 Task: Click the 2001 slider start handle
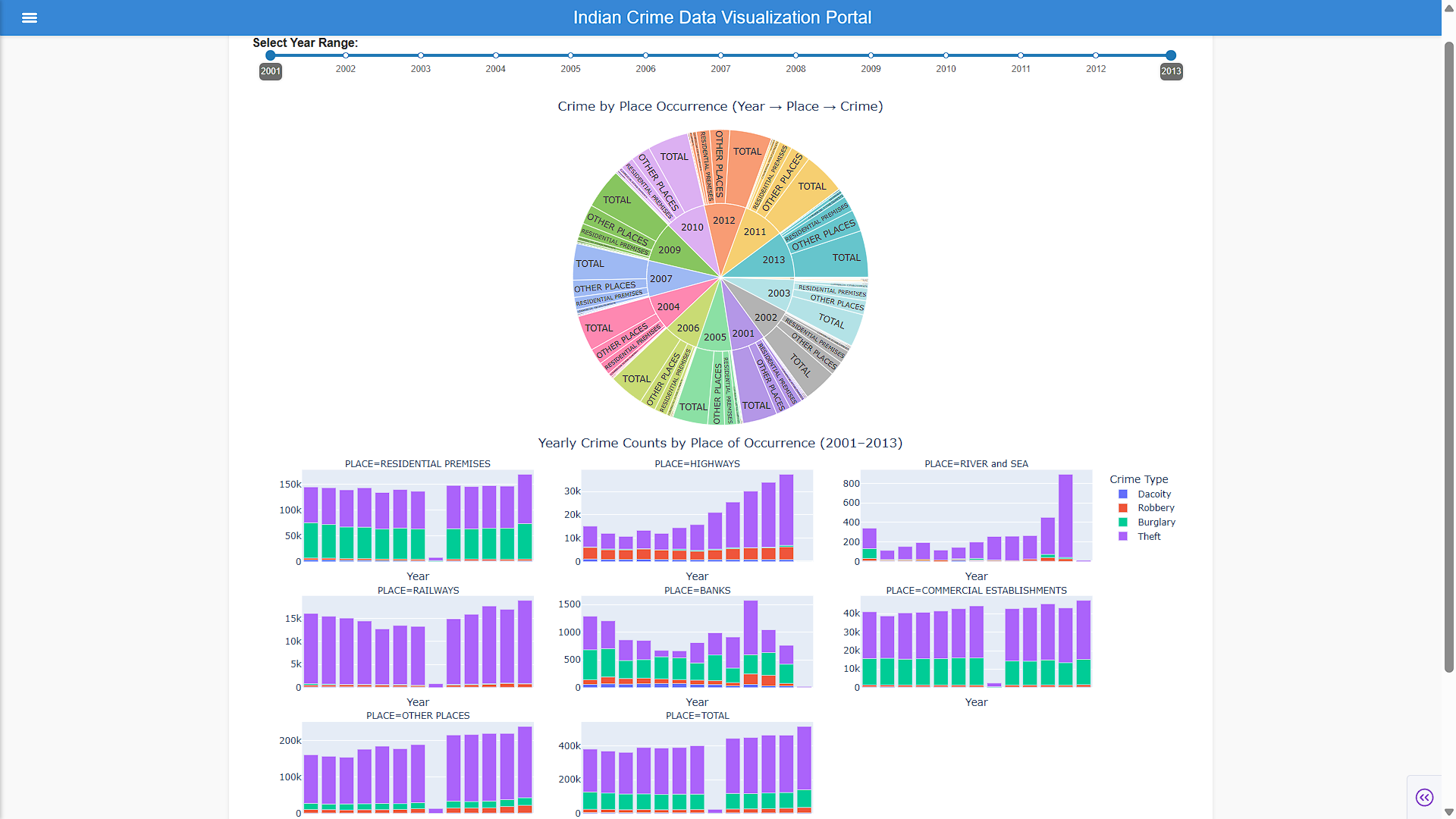pos(271,55)
